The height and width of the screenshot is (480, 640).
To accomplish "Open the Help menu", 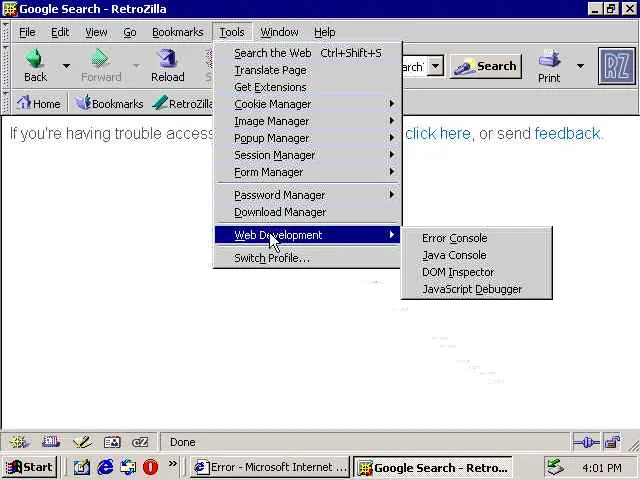I will 324,32.
